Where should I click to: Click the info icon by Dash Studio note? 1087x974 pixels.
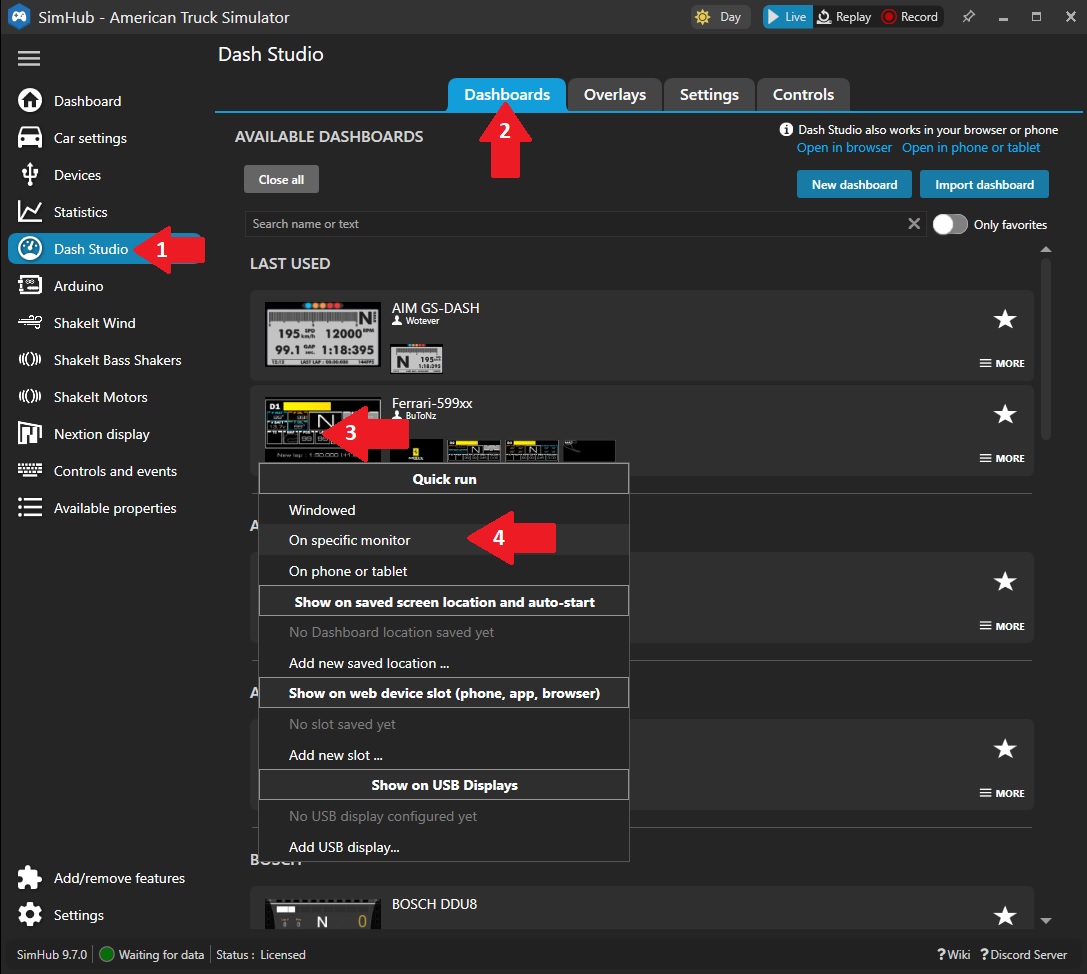[x=786, y=129]
